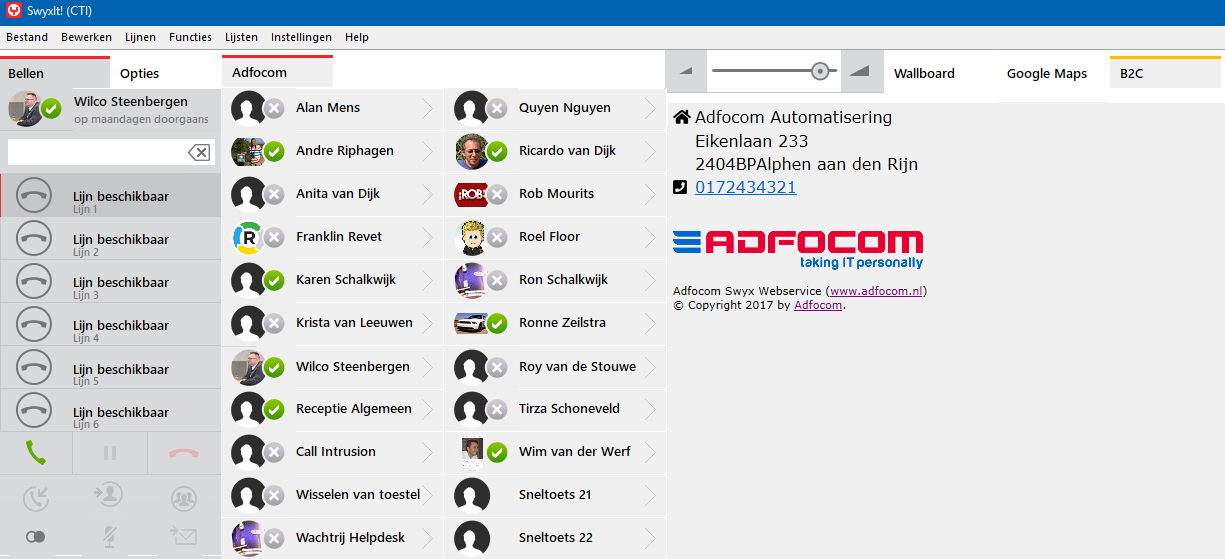Select Lijn 1 handset button
The image size is (1225, 559).
click(x=35, y=195)
